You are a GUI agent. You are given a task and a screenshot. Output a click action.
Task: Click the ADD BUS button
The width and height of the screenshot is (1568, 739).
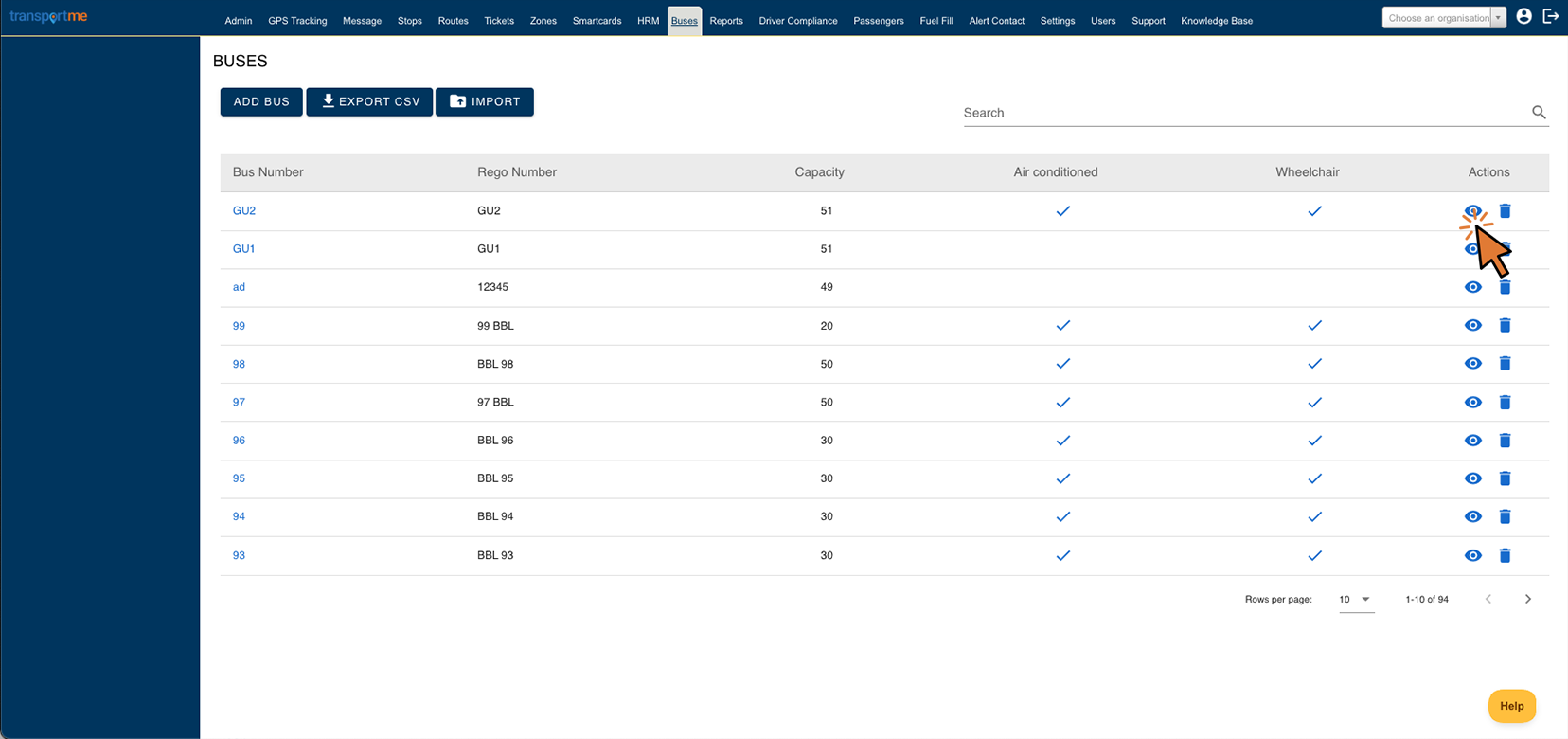[261, 101]
